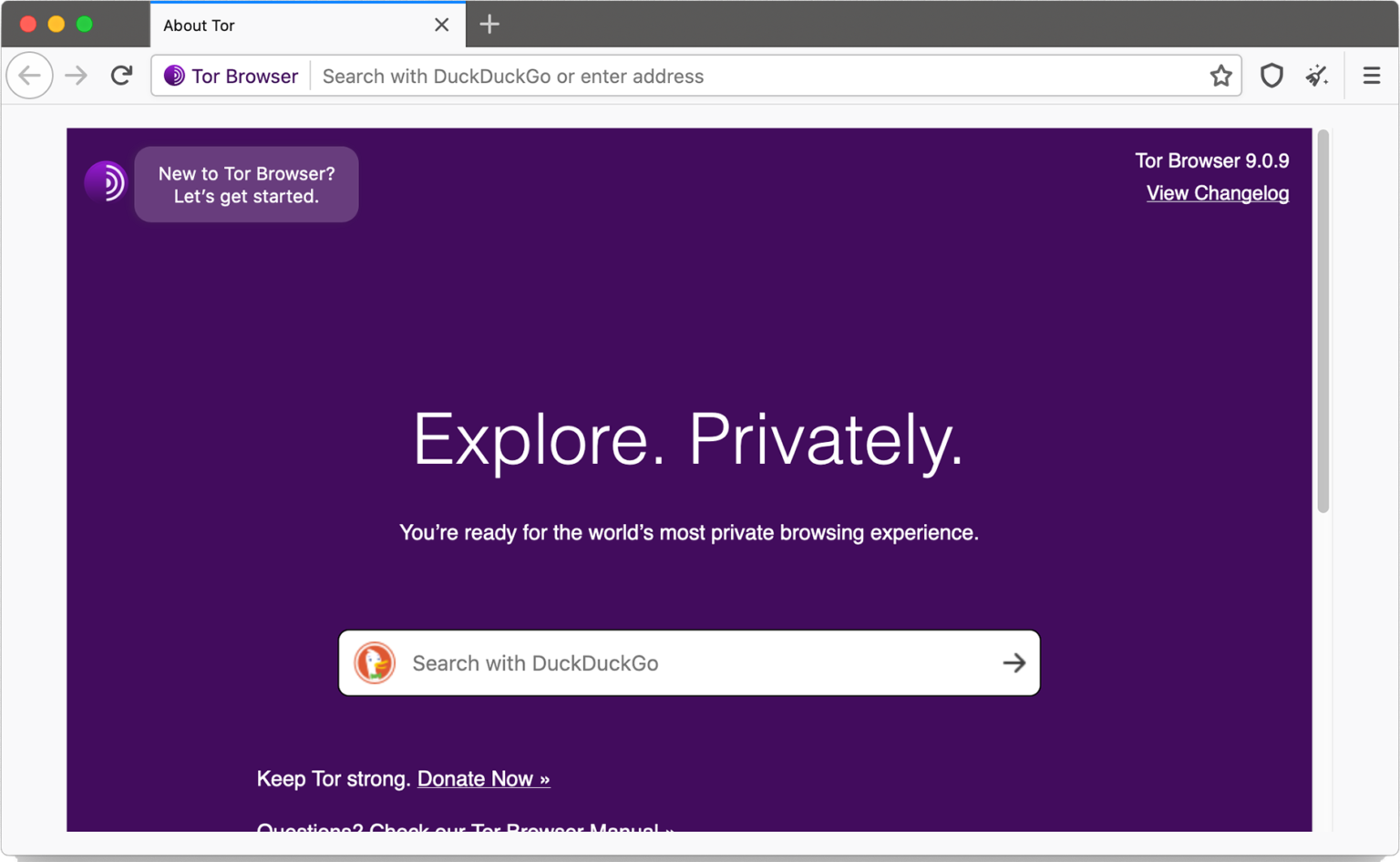Reload the About Tor page
This screenshot has width=1400, height=862.
pyautogui.click(x=121, y=76)
